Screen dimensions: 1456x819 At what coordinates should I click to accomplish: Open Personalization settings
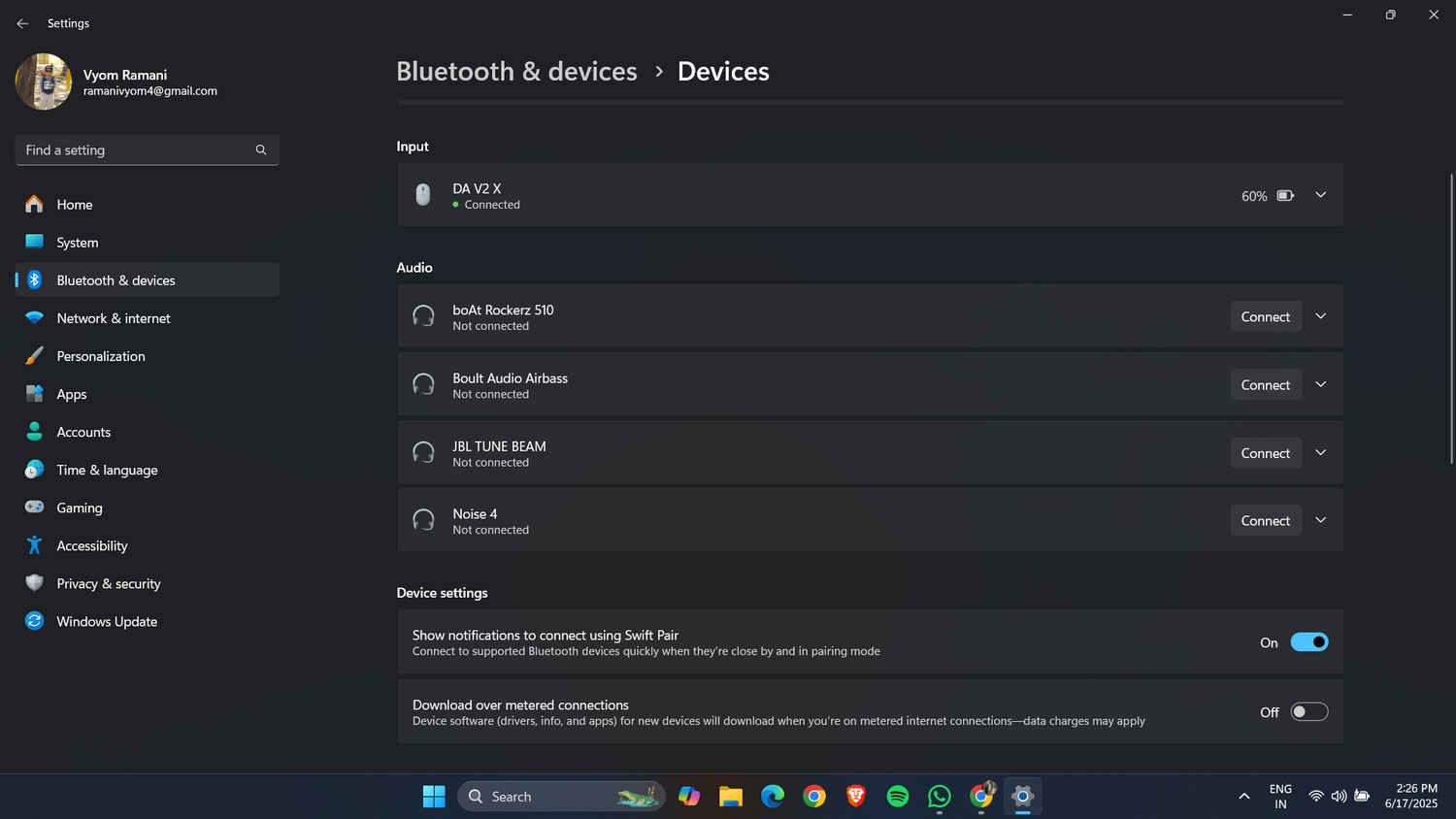click(101, 356)
